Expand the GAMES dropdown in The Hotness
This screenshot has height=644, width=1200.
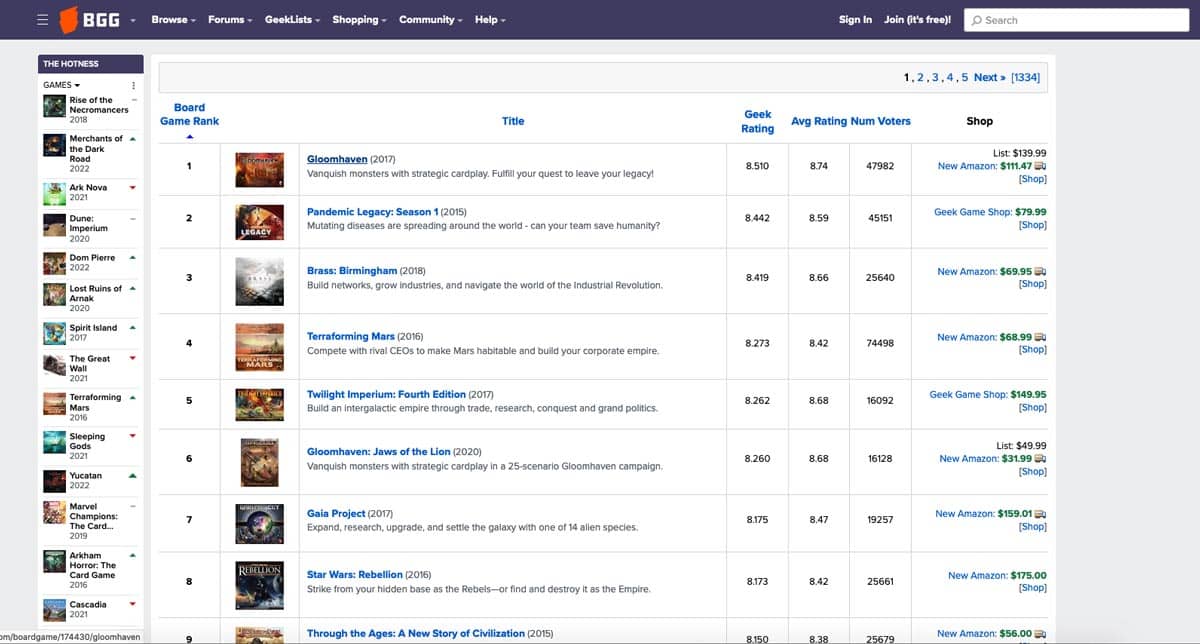tap(61, 85)
